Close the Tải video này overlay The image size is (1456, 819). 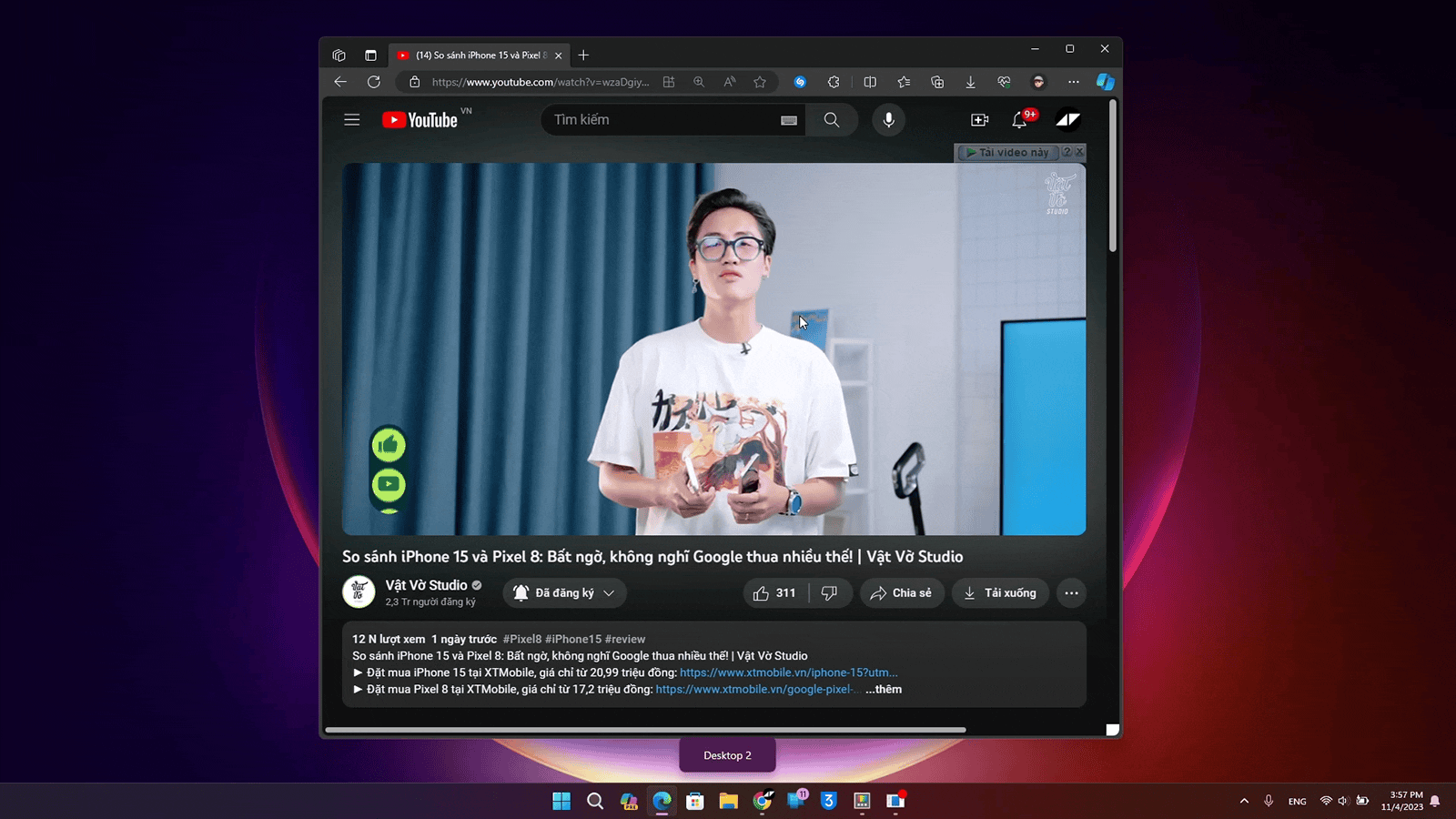[x=1079, y=152]
